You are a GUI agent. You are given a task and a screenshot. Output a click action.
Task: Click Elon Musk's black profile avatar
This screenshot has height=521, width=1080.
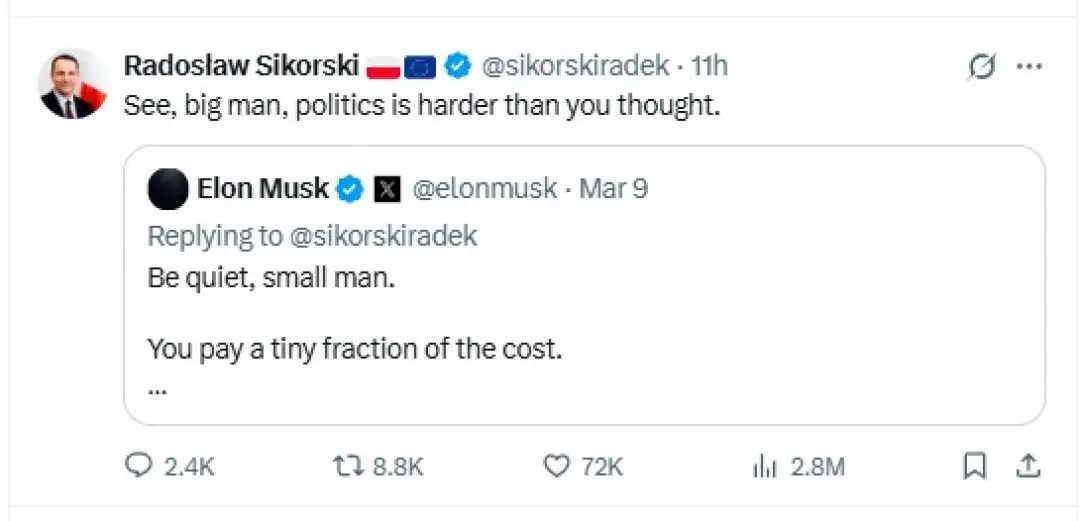(x=168, y=189)
